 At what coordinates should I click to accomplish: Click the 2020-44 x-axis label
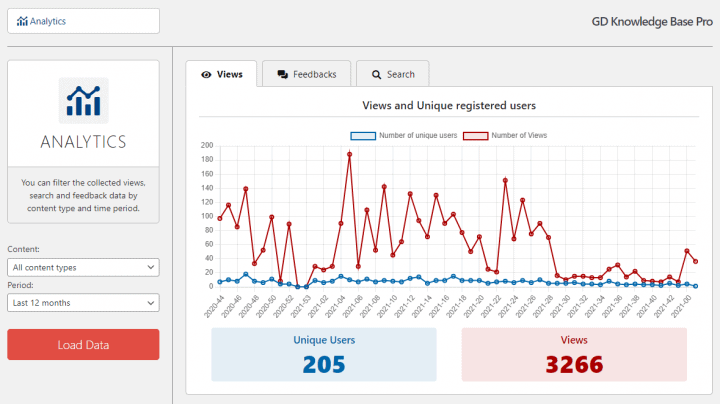point(214,307)
